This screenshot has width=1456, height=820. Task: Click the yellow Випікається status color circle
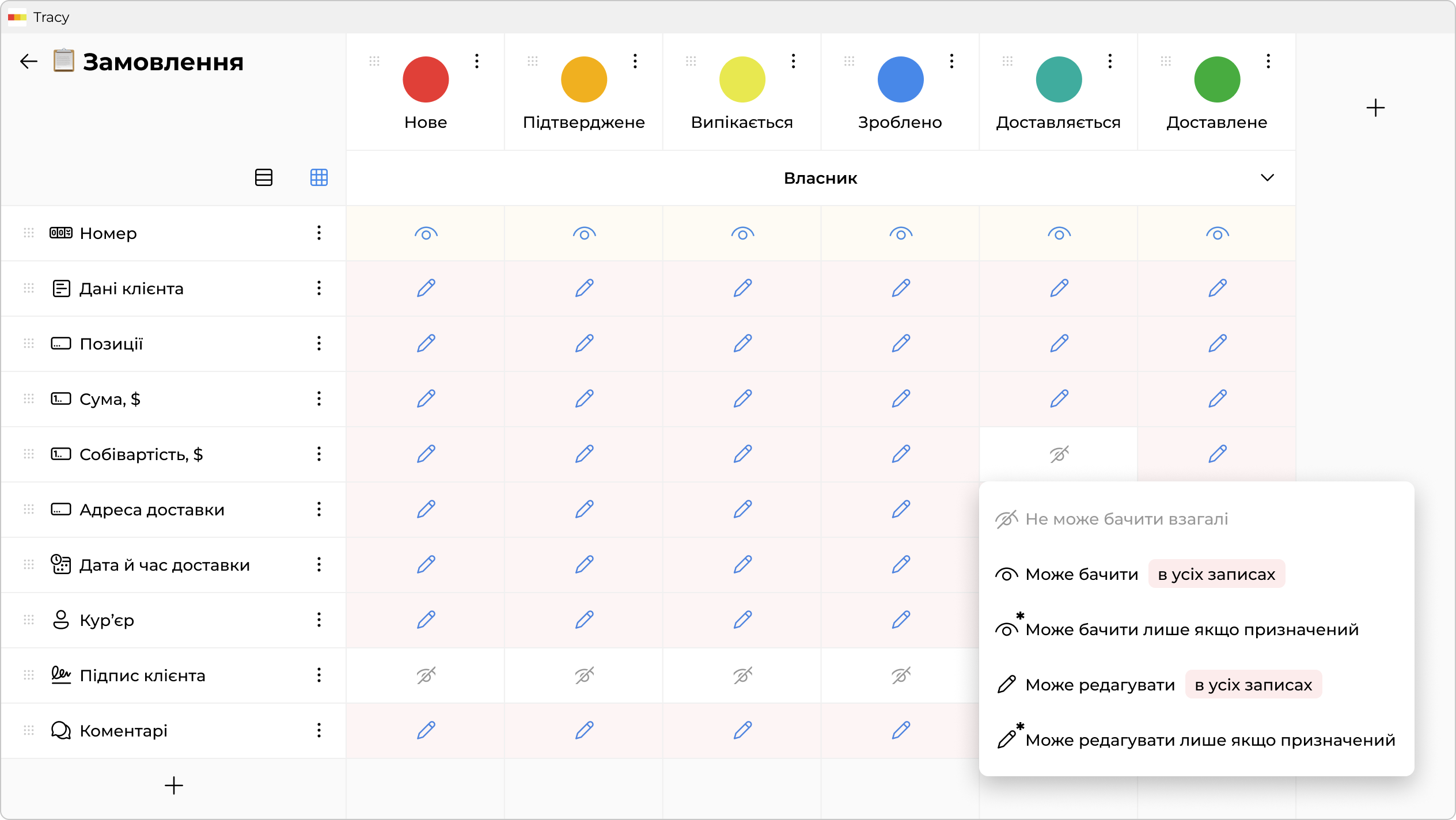pos(742,79)
